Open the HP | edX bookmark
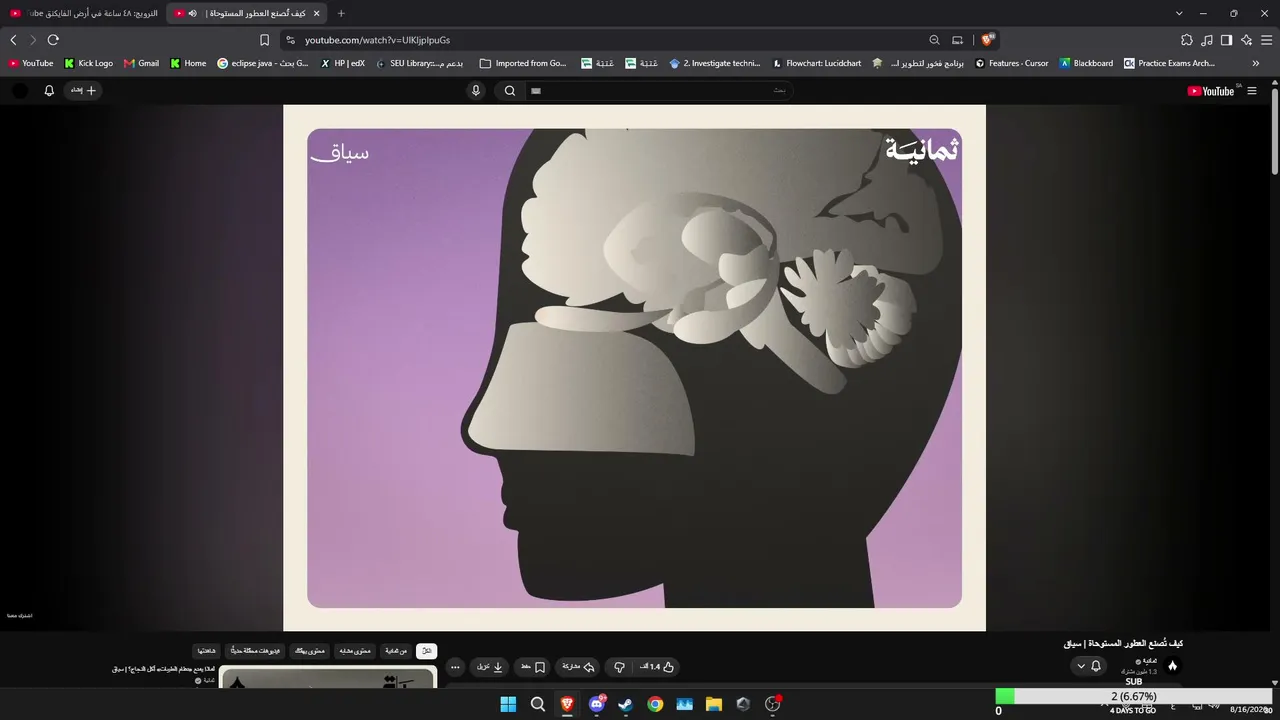This screenshot has width=1280, height=720. pyautogui.click(x=342, y=63)
